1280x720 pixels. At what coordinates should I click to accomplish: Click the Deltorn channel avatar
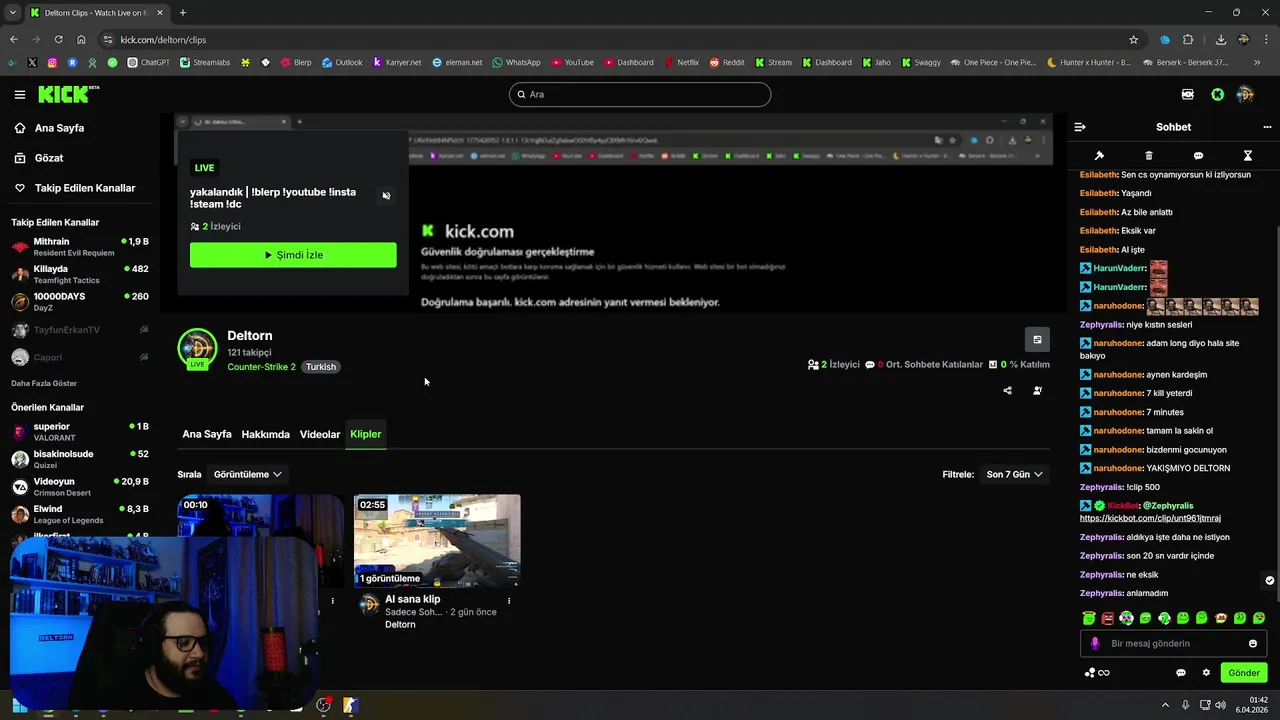click(197, 348)
